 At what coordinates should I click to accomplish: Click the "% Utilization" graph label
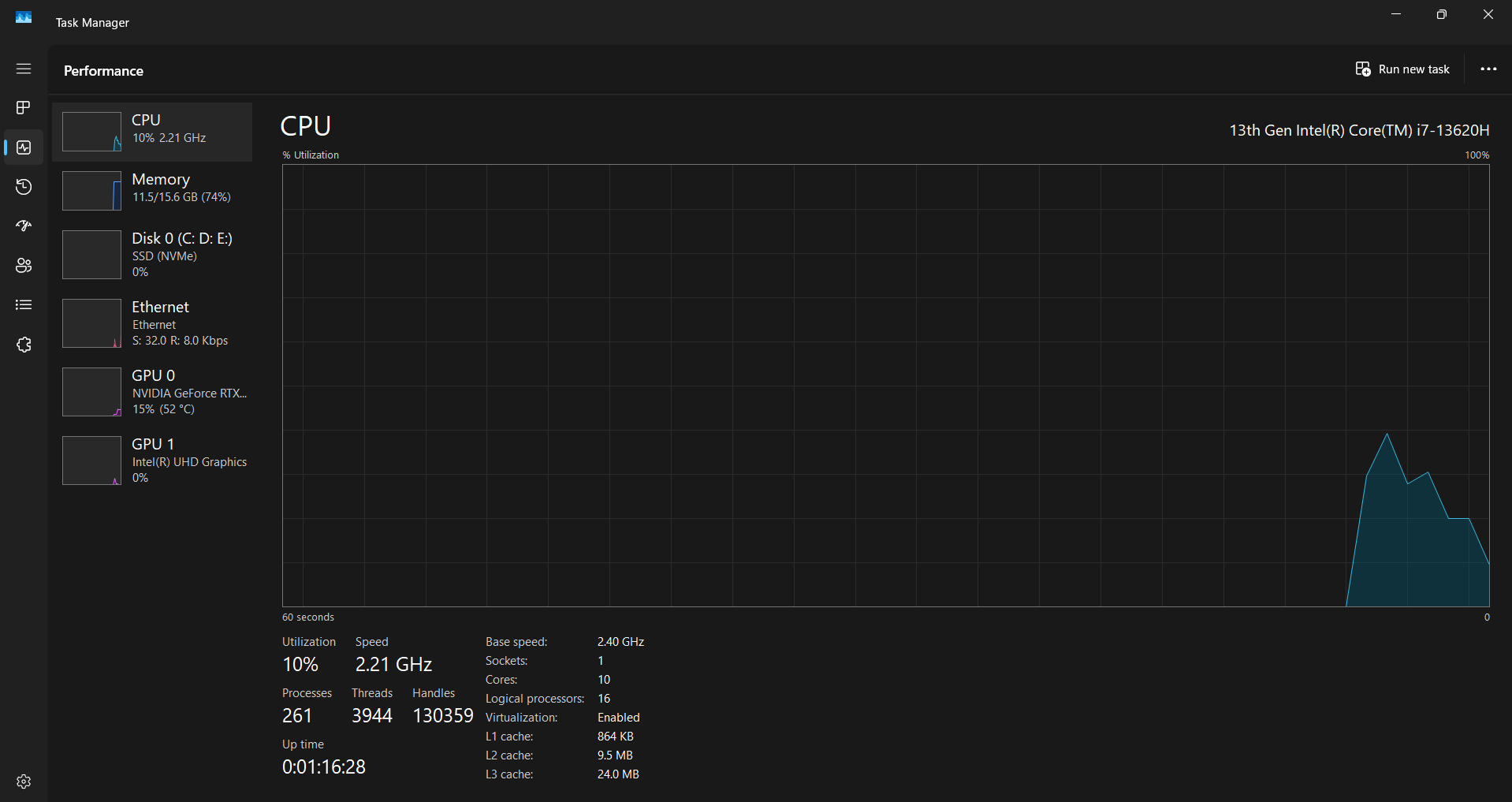point(311,155)
